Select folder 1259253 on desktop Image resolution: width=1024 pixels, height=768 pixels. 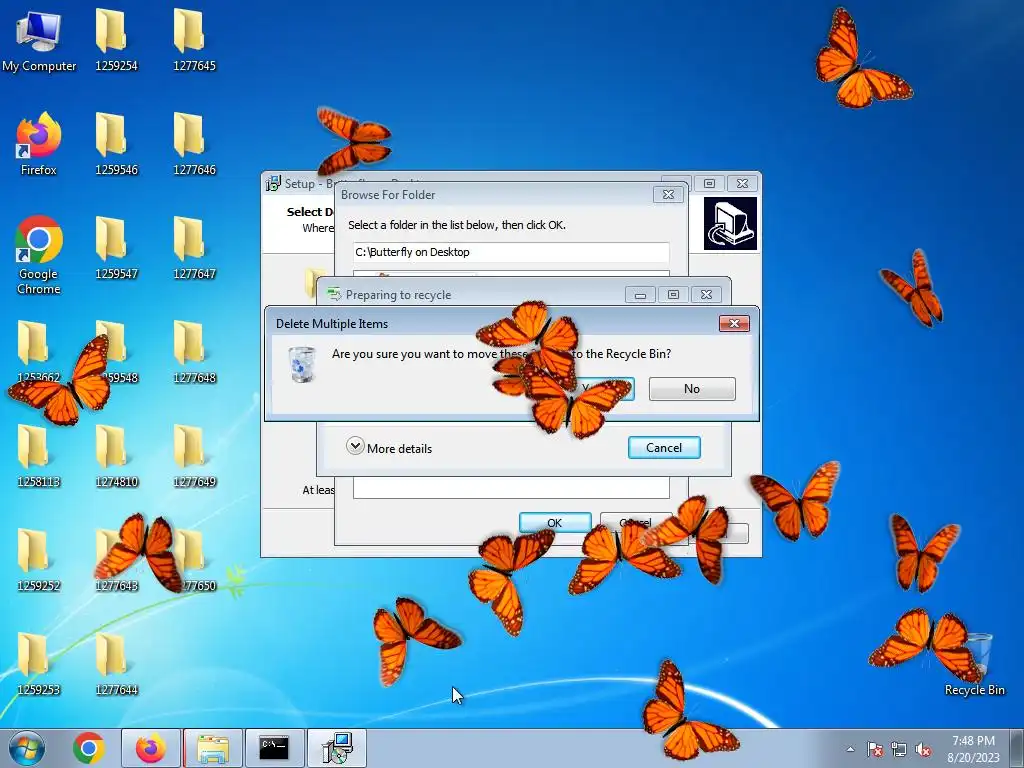tap(39, 664)
